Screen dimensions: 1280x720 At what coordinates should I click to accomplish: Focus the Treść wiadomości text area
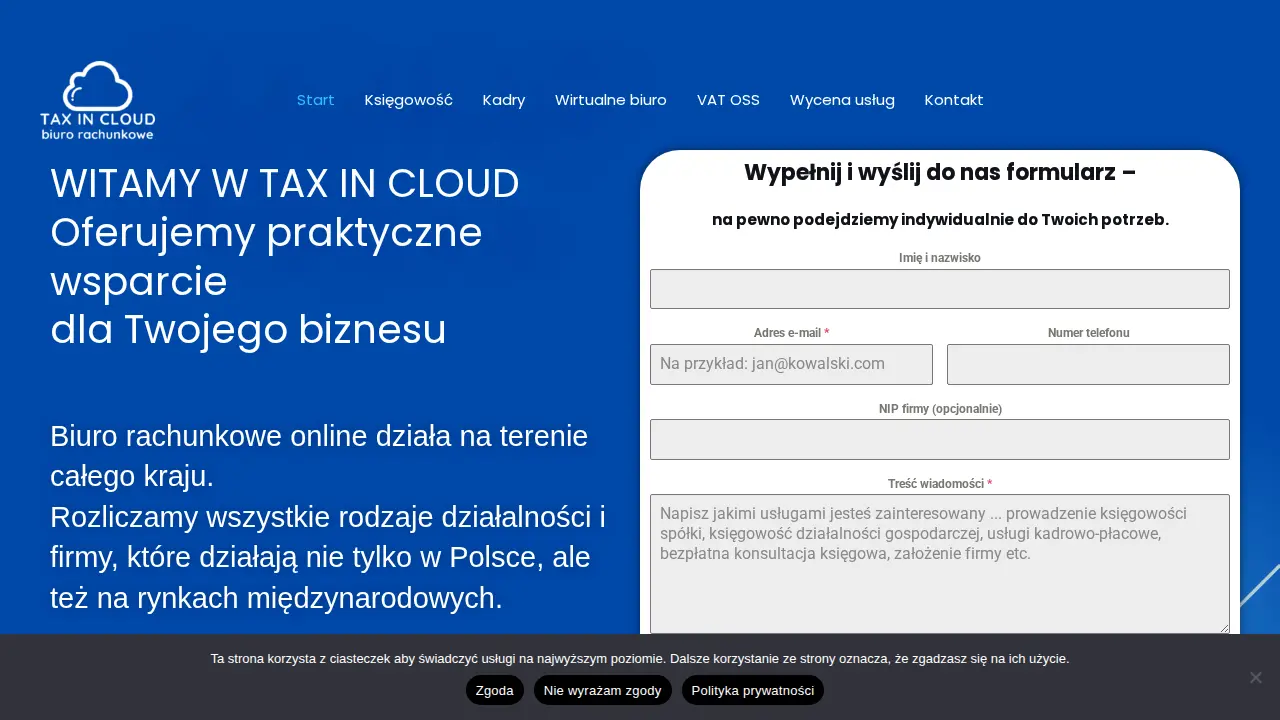[x=940, y=564]
